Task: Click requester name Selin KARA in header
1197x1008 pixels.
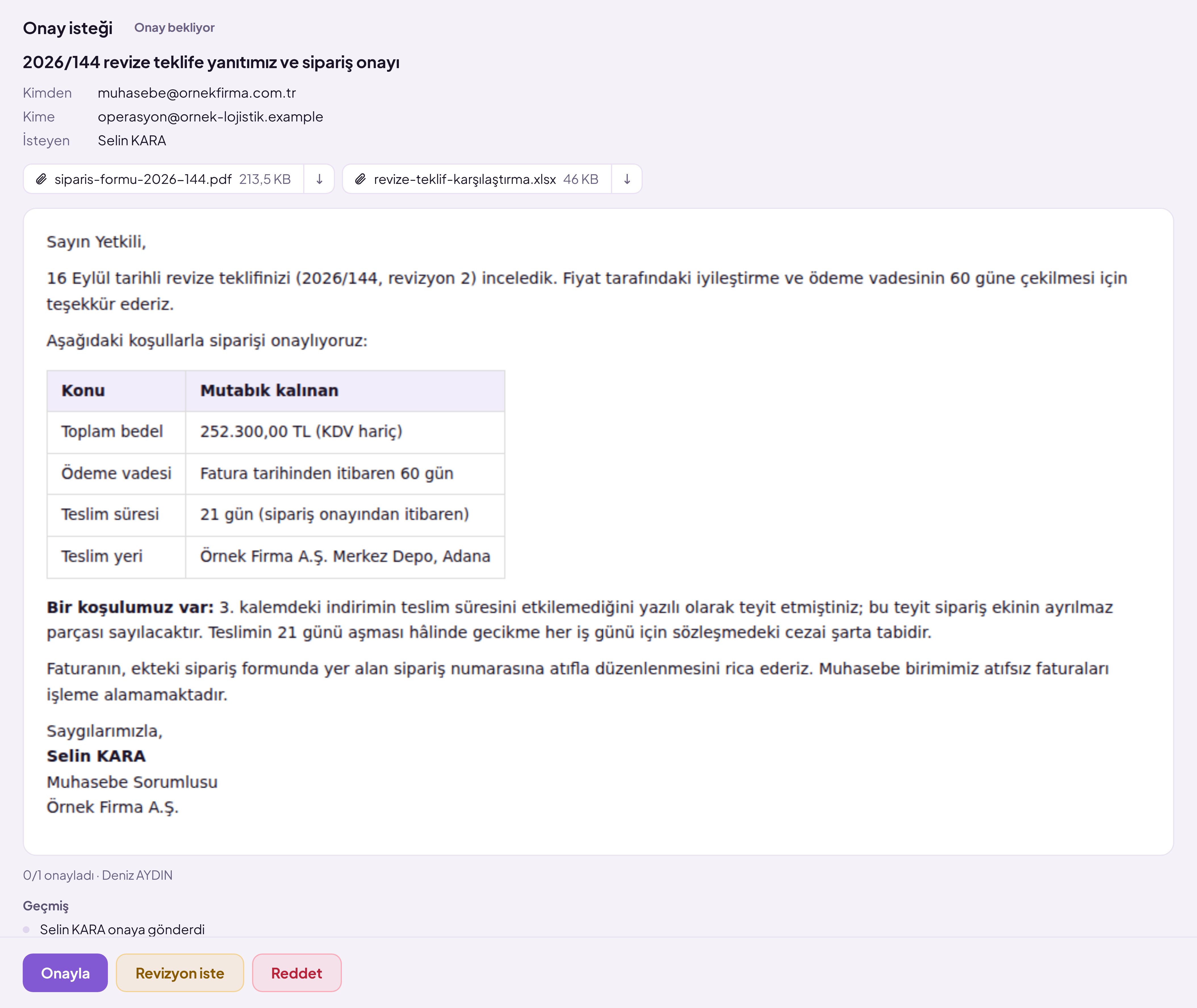Action: click(x=132, y=140)
